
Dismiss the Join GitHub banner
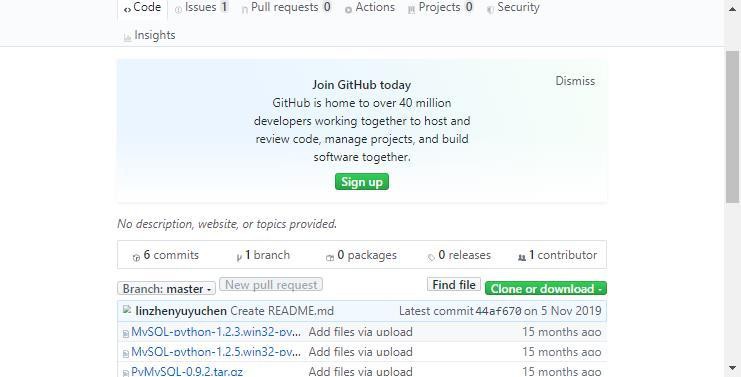coord(575,81)
